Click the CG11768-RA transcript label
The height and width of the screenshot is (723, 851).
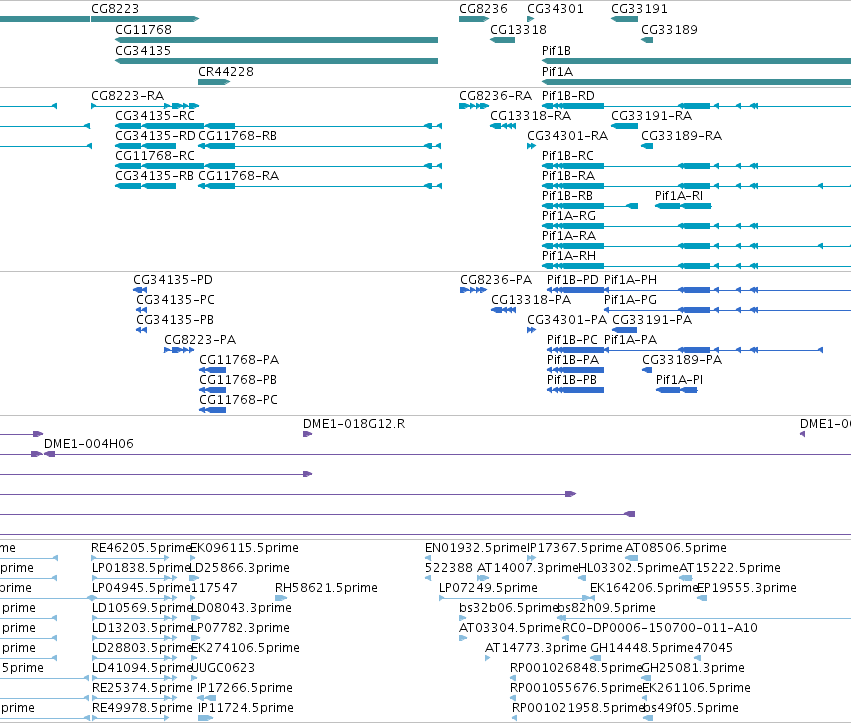[239, 176]
